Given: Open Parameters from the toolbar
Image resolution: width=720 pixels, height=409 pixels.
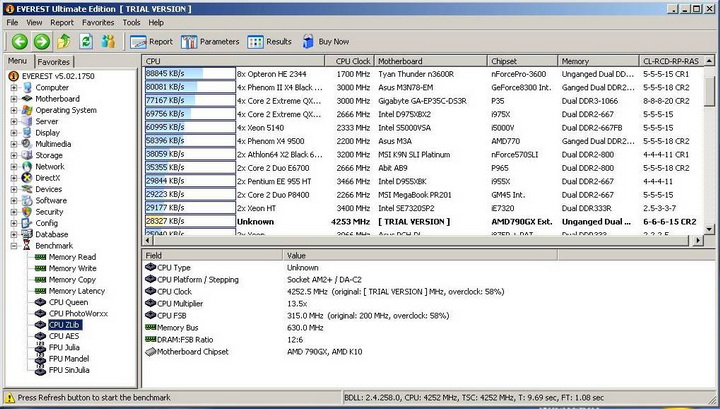Looking at the screenshot, I should [x=210, y=42].
